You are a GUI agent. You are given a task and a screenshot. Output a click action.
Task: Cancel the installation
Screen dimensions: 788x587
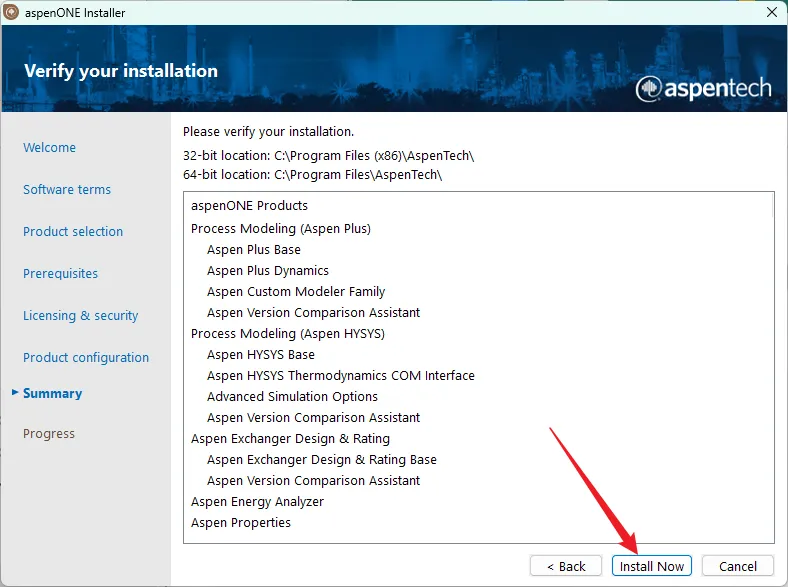(737, 566)
